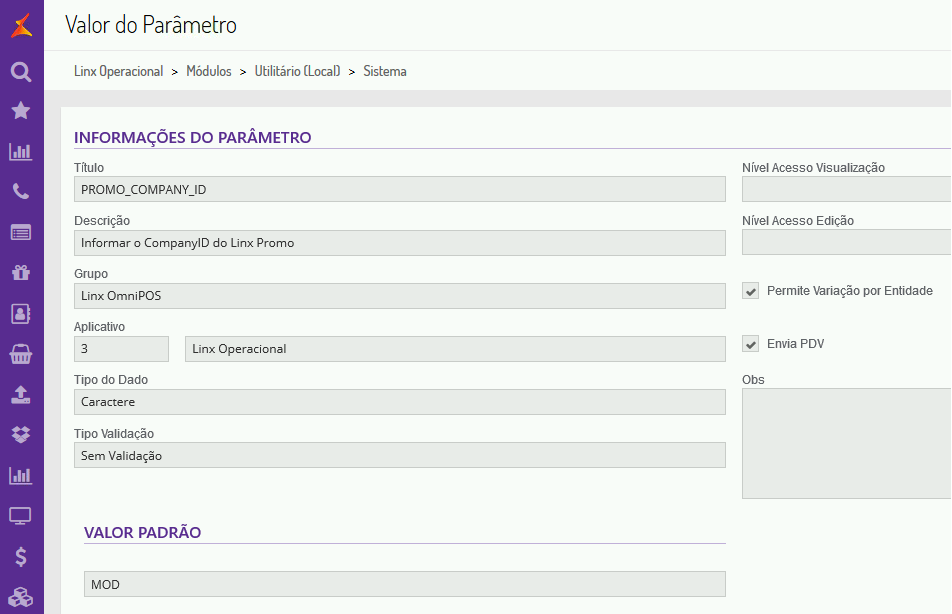Open favorites star in sidebar

[21, 111]
